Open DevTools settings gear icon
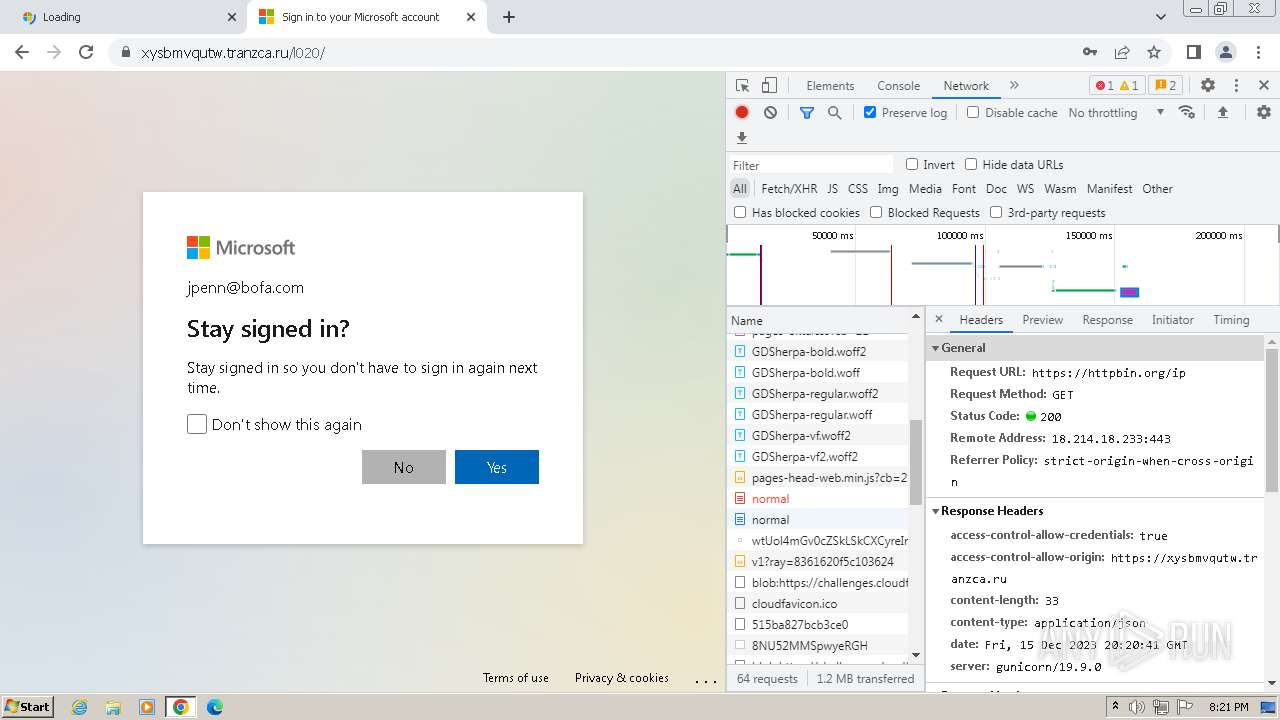 [x=1208, y=86]
